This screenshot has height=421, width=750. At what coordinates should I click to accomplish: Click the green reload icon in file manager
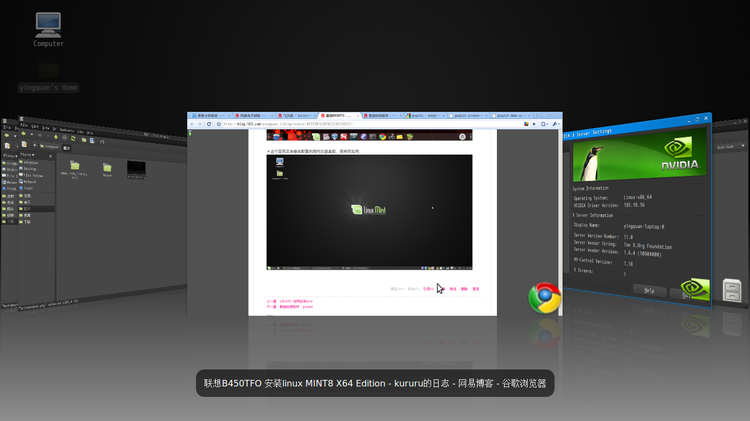click(73, 139)
